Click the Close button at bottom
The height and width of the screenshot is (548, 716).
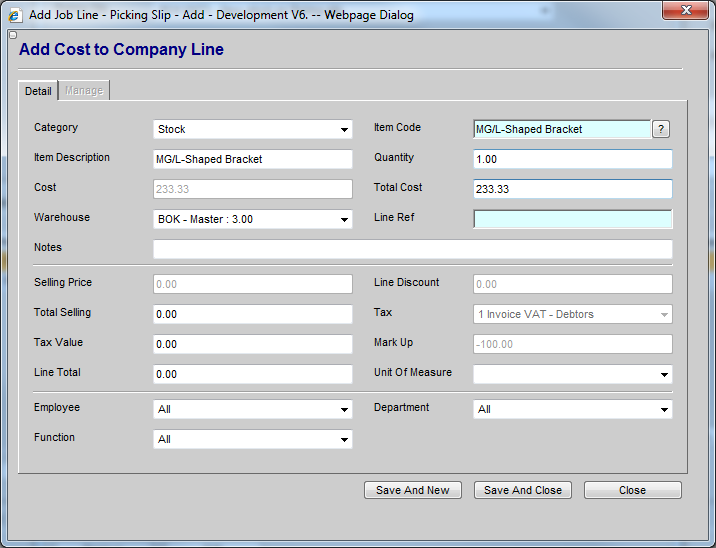coord(632,490)
